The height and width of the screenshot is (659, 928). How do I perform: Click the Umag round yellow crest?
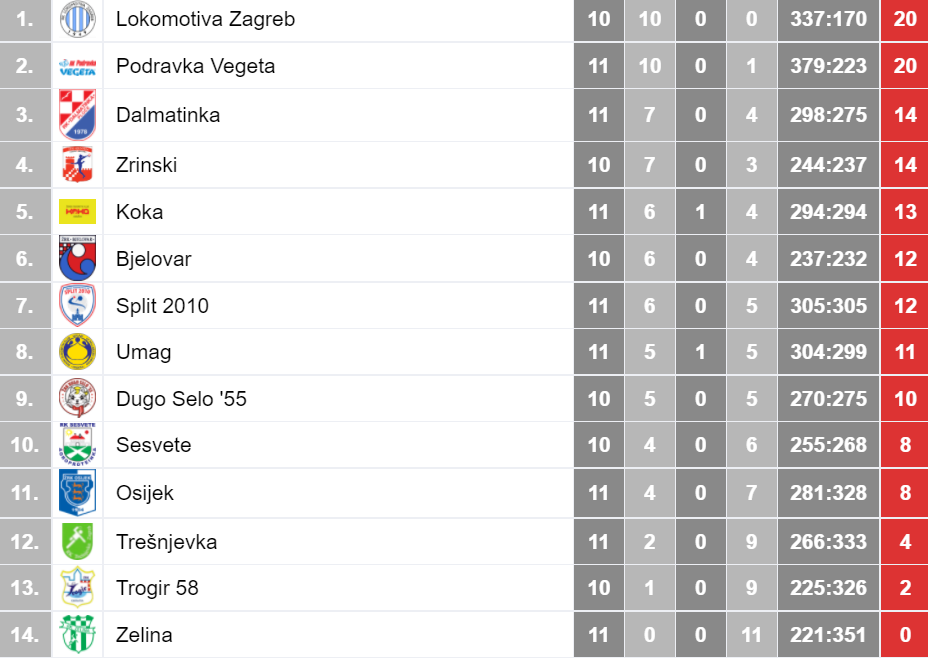[78, 352]
